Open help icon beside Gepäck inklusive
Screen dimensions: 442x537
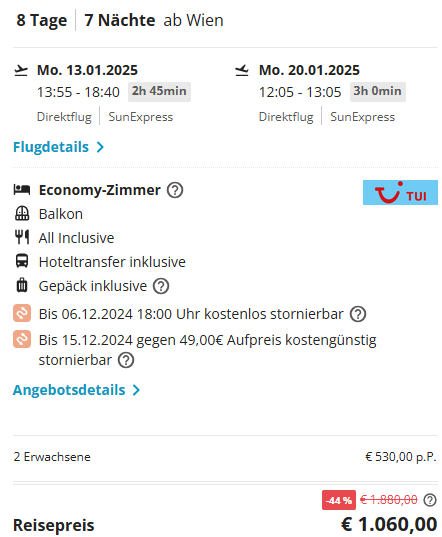tap(161, 286)
